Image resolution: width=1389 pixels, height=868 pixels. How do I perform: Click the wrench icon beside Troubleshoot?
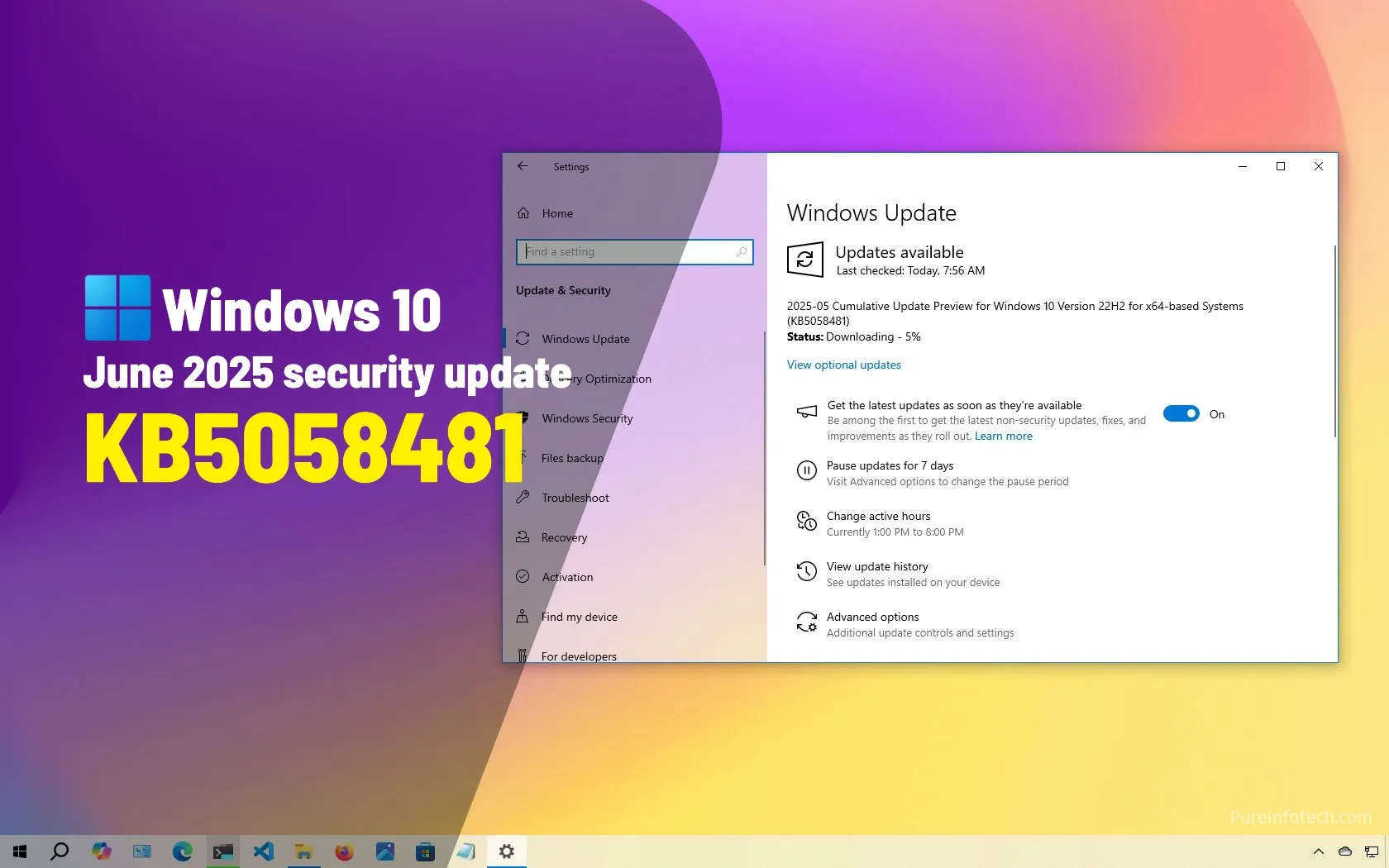pyautogui.click(x=523, y=497)
